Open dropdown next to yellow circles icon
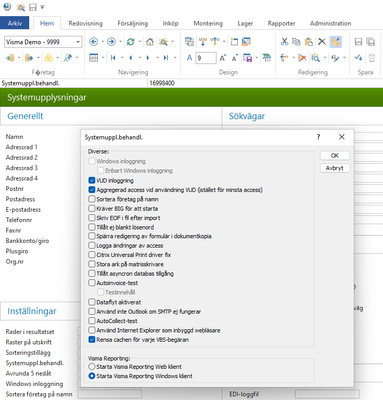383x400 pixels. [x=58, y=58]
